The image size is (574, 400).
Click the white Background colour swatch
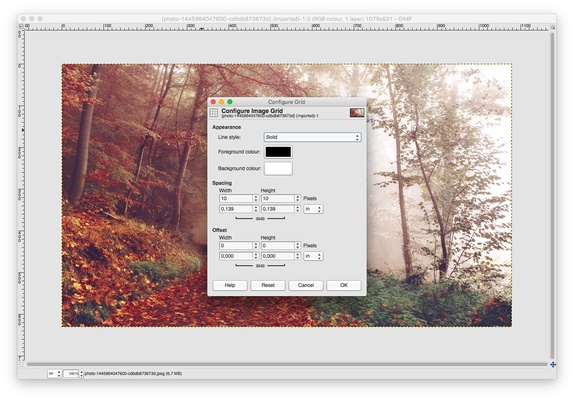(278, 169)
